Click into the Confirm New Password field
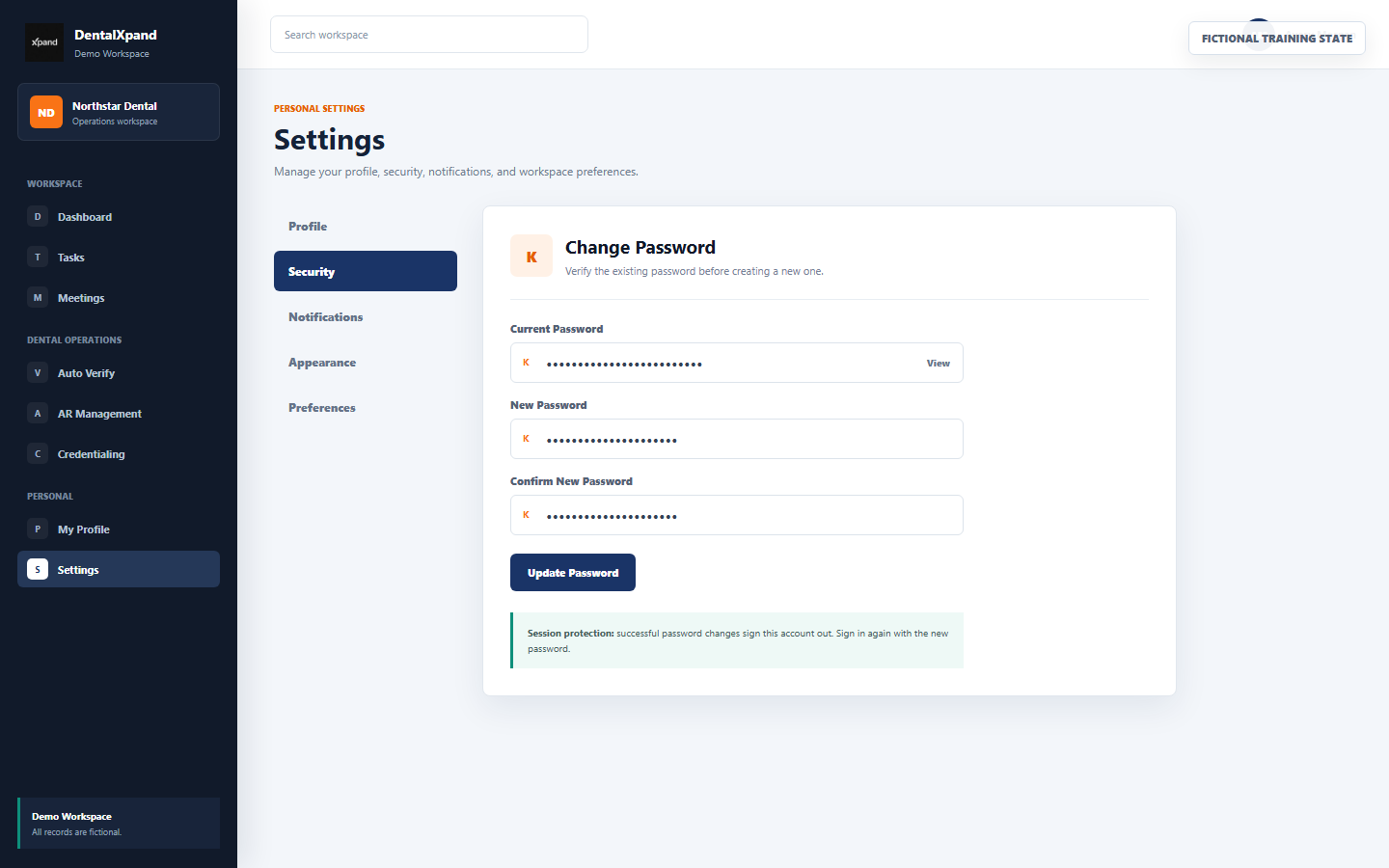The width and height of the screenshot is (1389, 868). pyautogui.click(x=737, y=515)
